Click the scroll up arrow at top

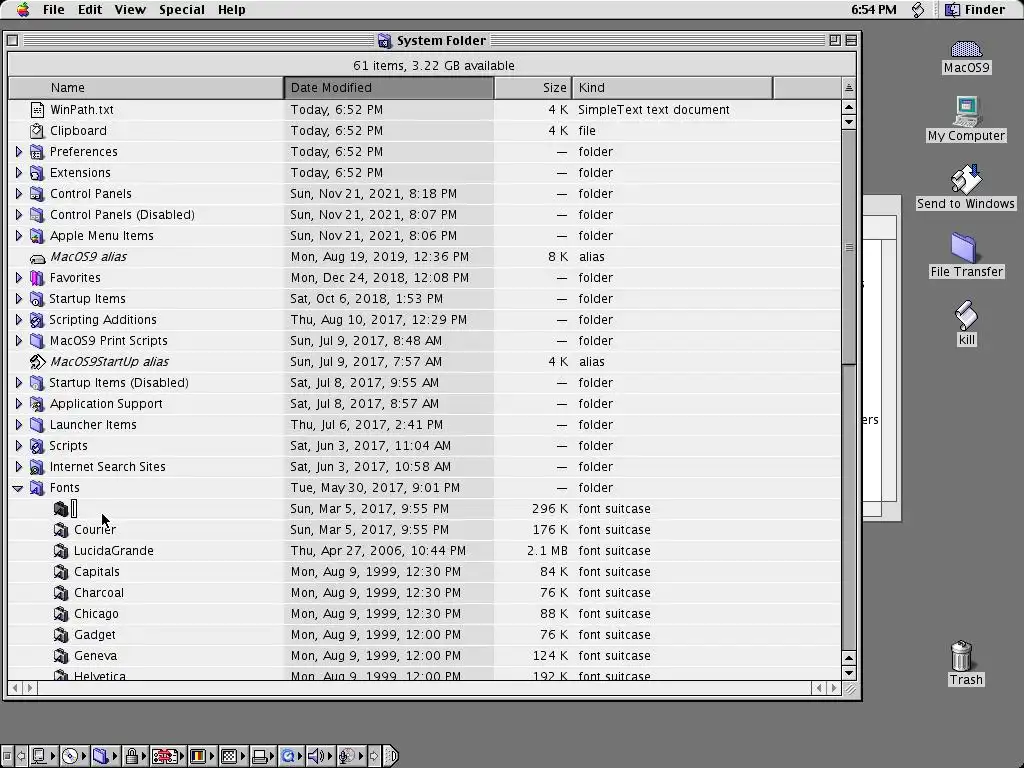click(848, 107)
